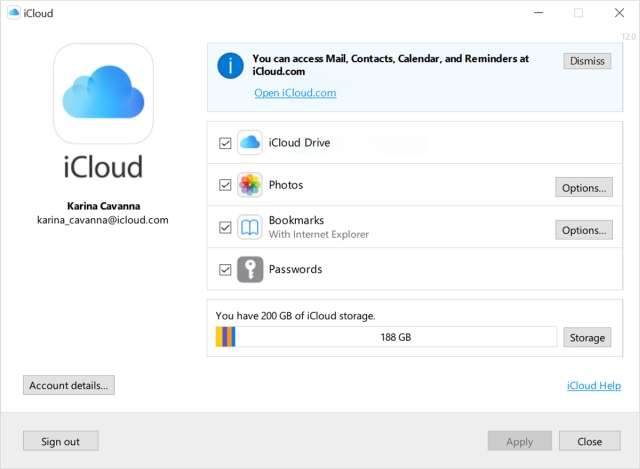Click the large iCloud logo

point(103,94)
